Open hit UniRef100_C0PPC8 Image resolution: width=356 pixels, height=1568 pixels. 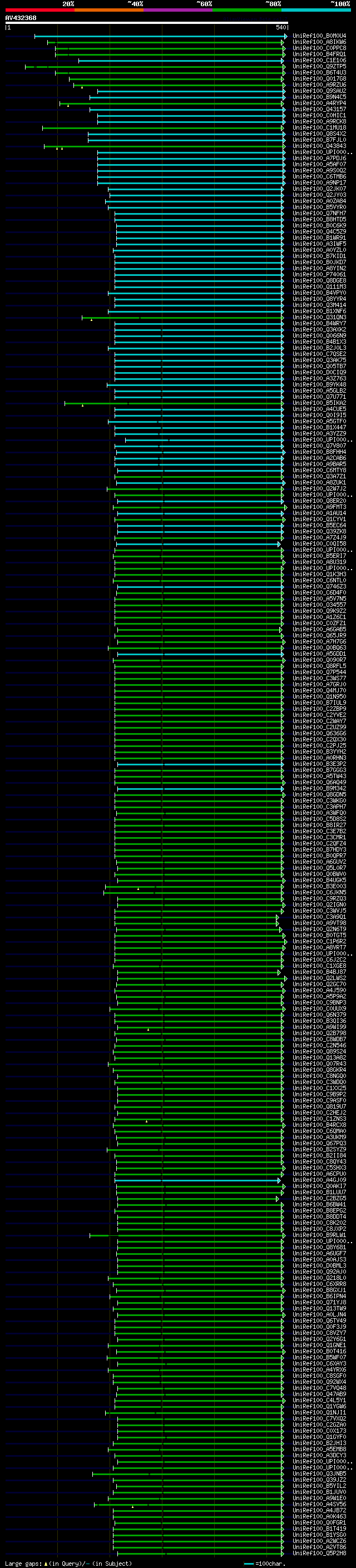[319, 48]
